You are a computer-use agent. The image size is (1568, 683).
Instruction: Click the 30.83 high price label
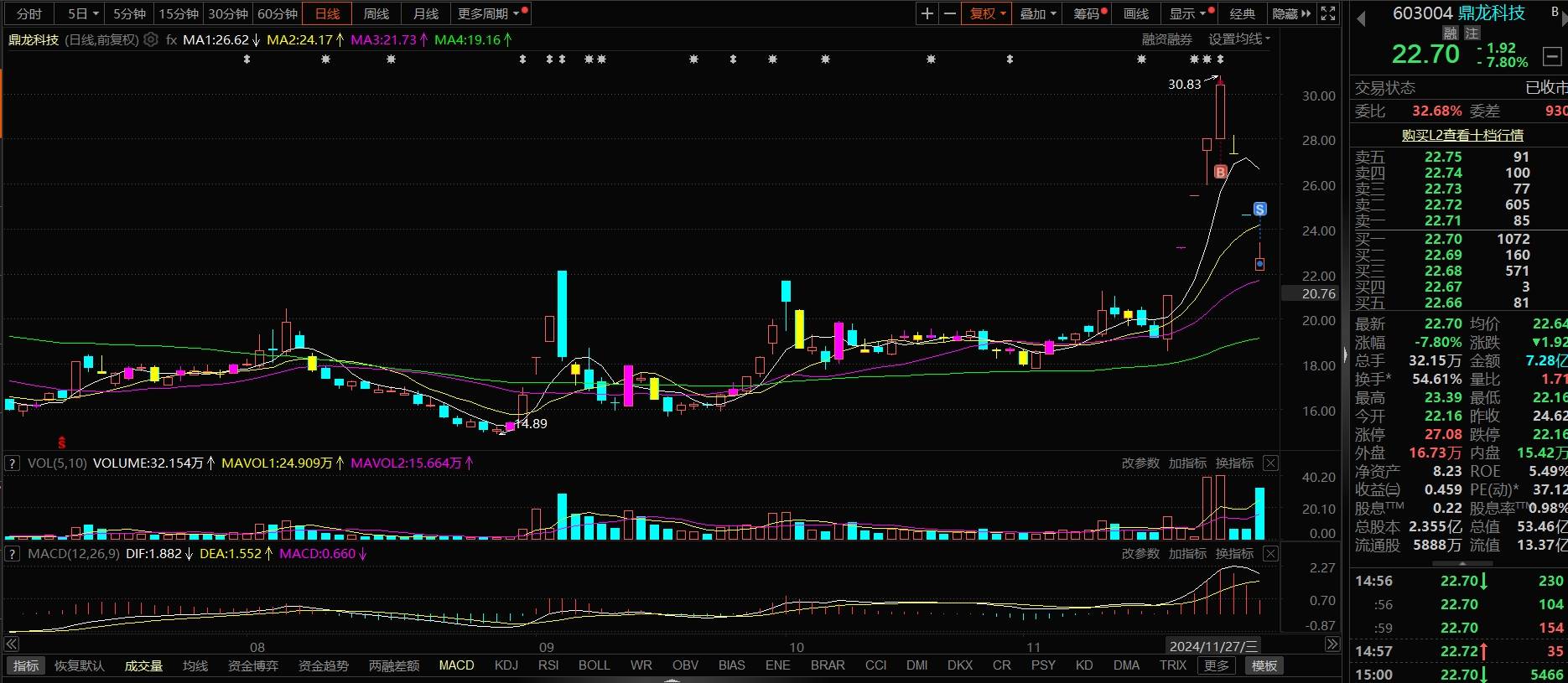tap(1184, 84)
